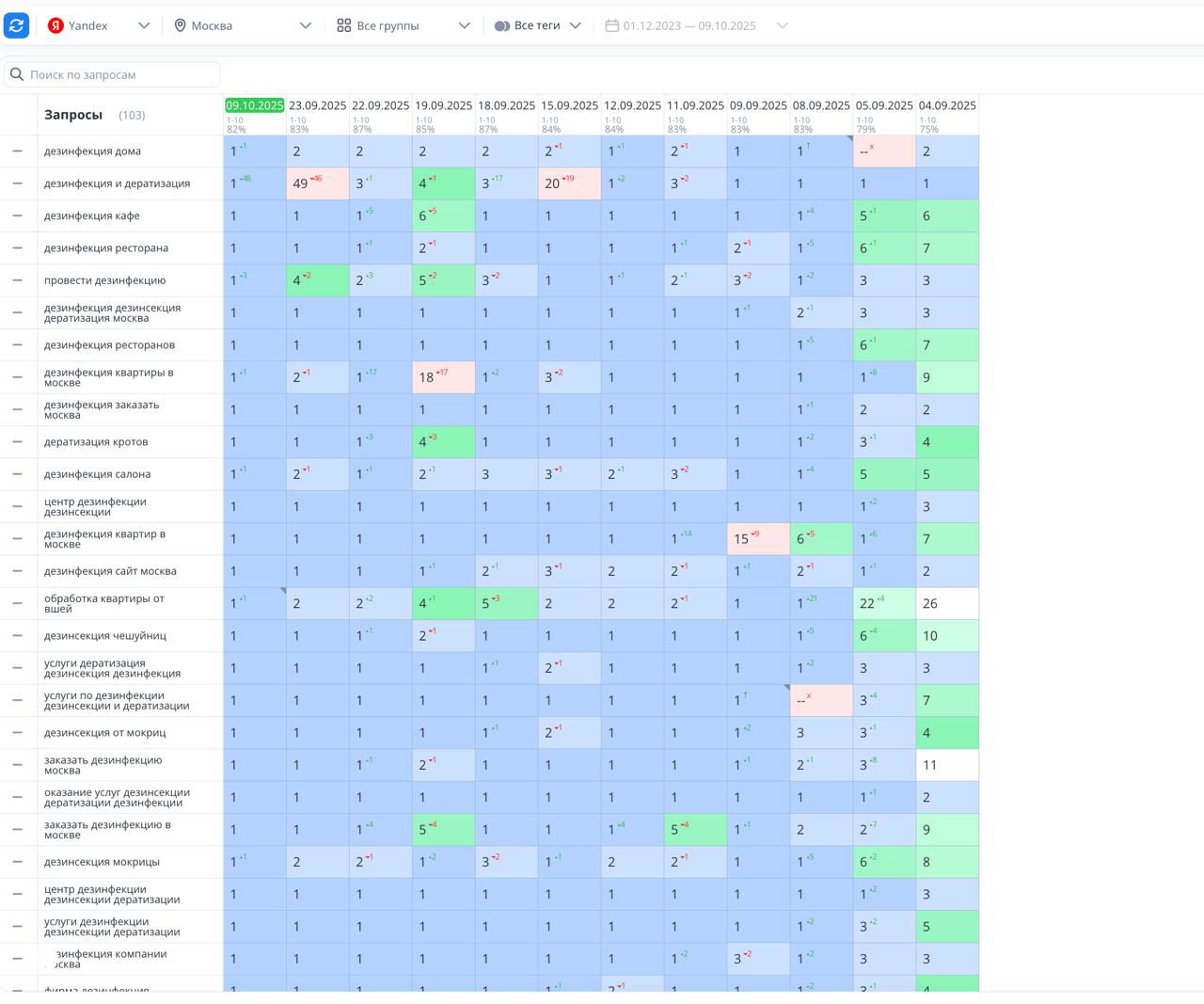This screenshot has height=1004, width=1204.
Task: Click the query провести дезинфекцию
Action: click(104, 280)
